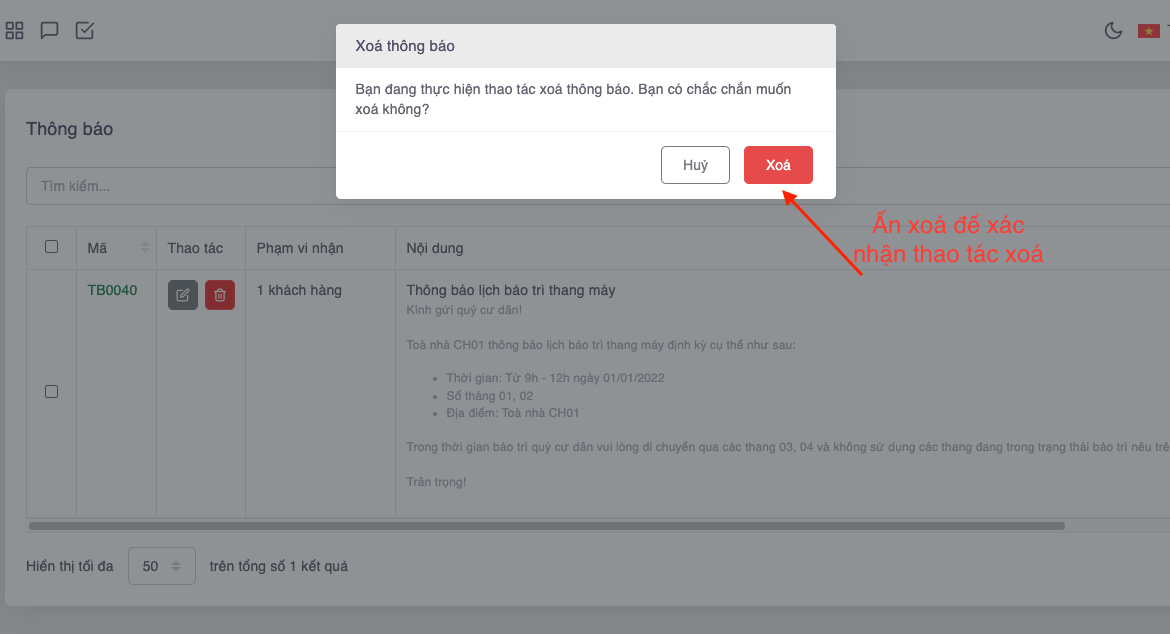Click the Phạm vi nhận column header

300,248
